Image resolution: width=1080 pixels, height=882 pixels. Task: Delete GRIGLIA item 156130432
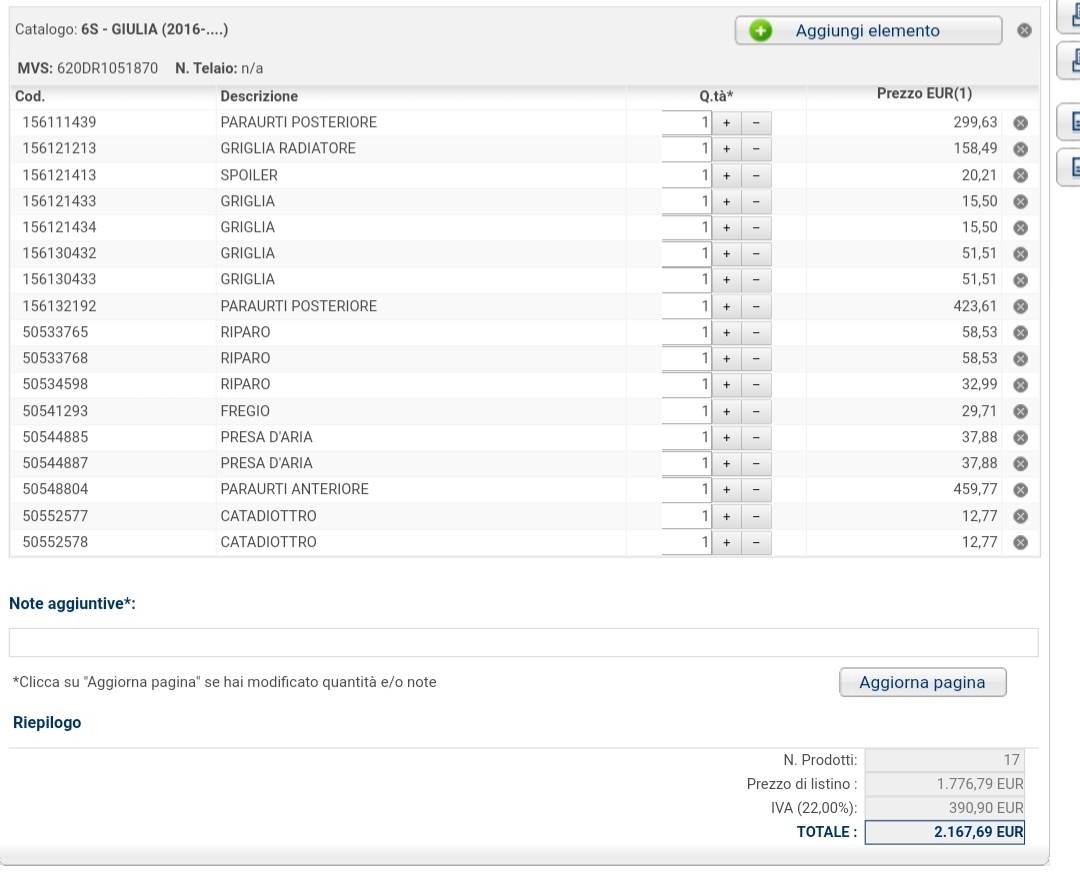point(1020,253)
